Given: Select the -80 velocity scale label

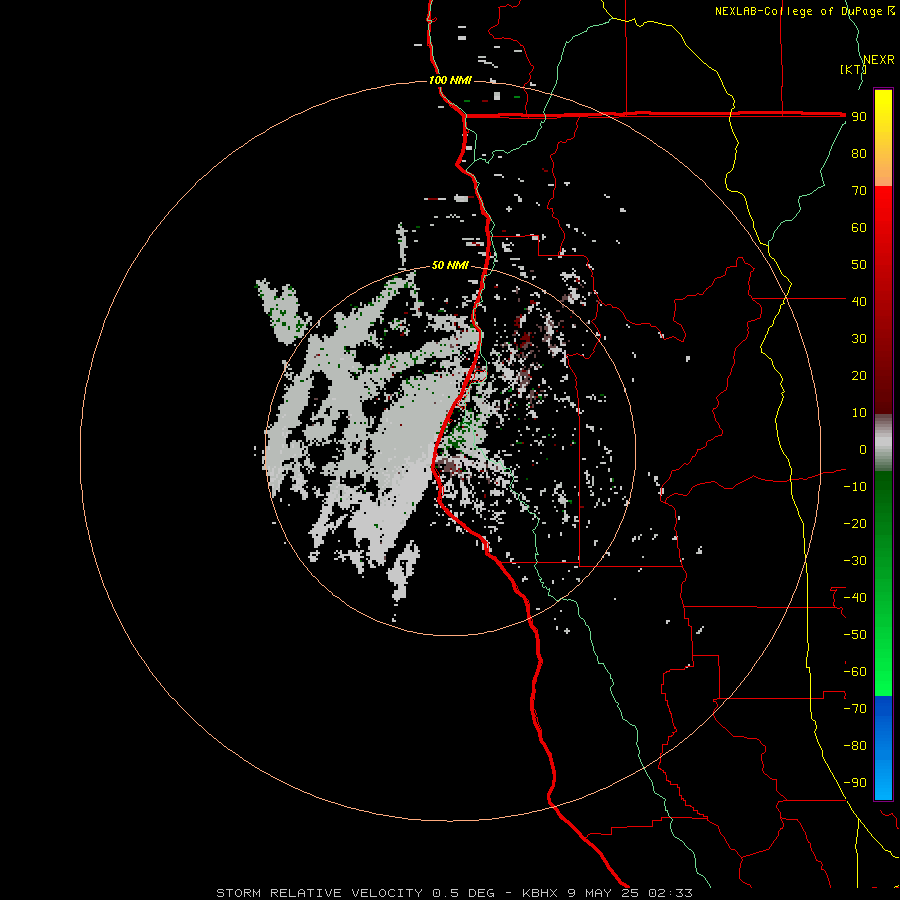Looking at the screenshot, I should click(855, 746).
